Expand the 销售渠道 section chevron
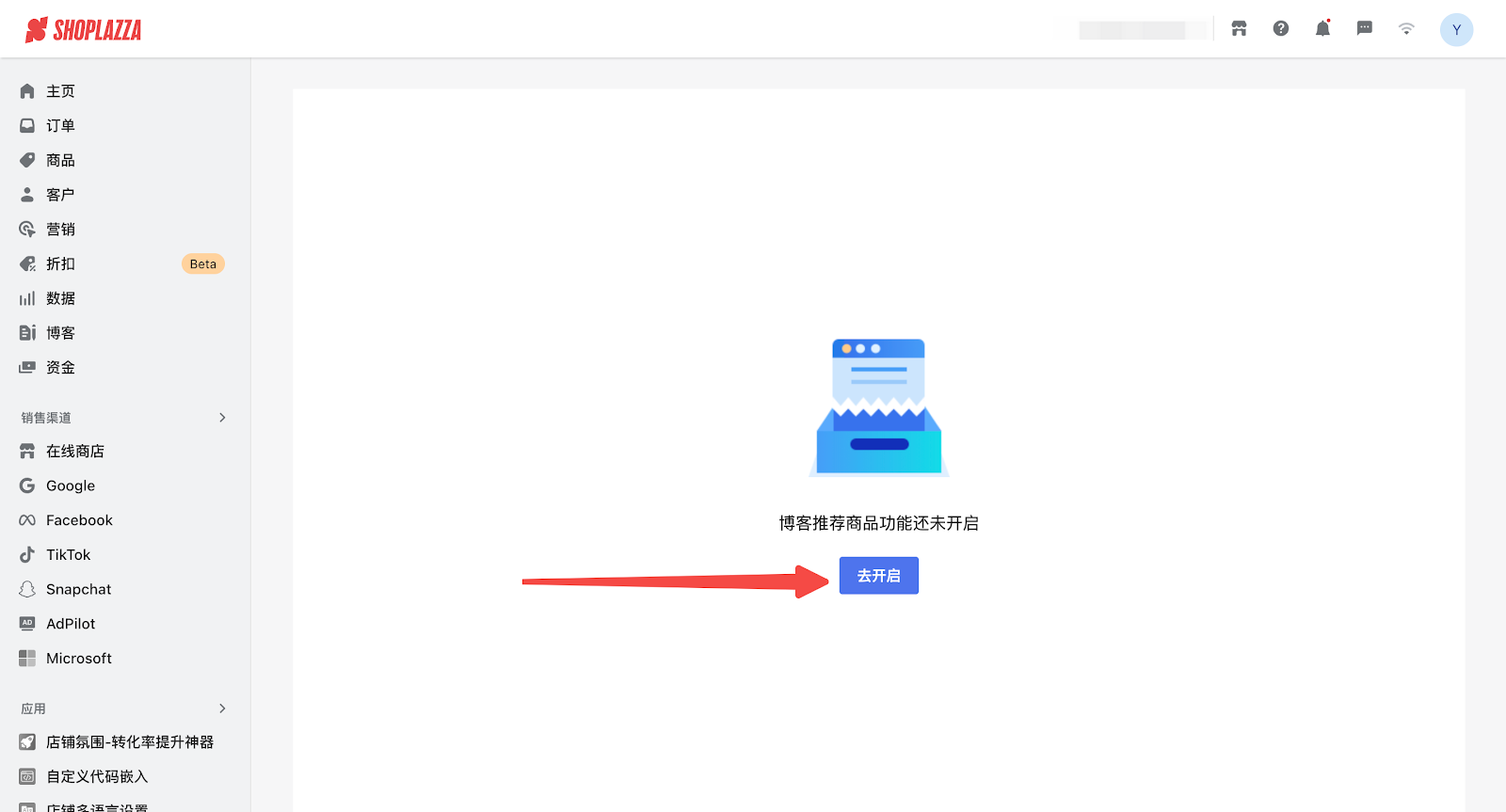This screenshot has height=812, width=1506. click(x=222, y=418)
